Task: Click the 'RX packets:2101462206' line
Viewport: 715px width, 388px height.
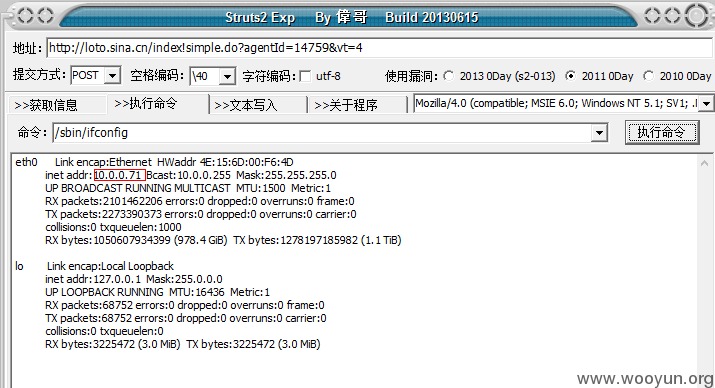Action: 200,201
